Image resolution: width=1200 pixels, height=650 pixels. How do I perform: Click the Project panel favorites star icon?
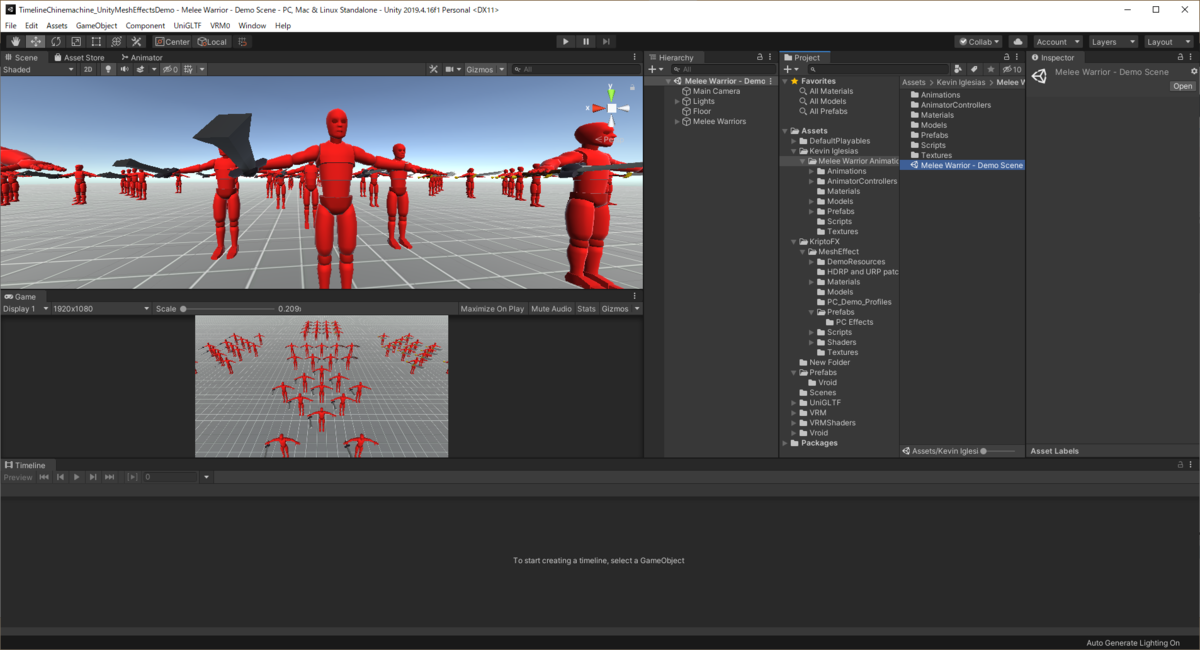point(991,70)
